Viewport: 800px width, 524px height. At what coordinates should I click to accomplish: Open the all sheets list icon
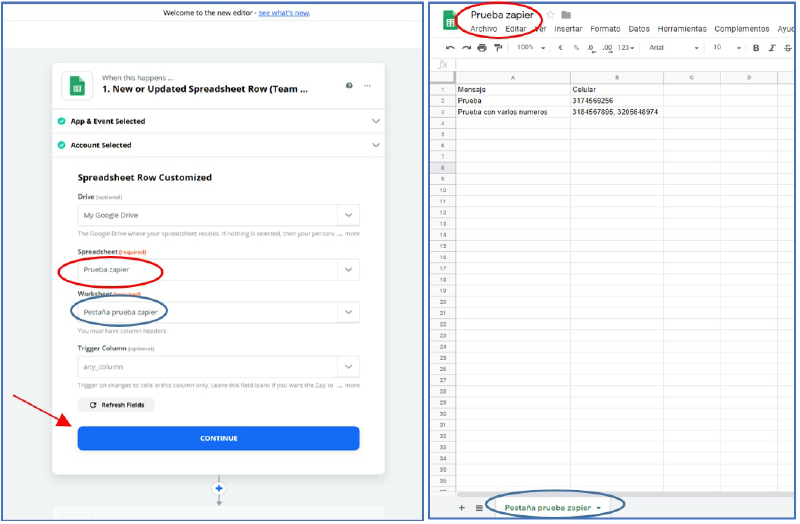[x=479, y=508]
